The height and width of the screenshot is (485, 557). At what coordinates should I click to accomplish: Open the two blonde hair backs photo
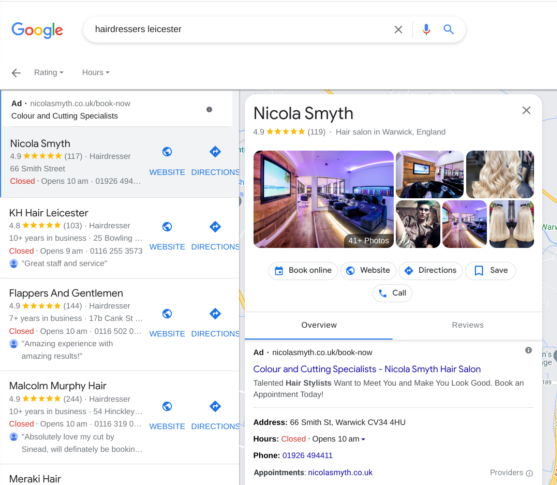(x=512, y=224)
